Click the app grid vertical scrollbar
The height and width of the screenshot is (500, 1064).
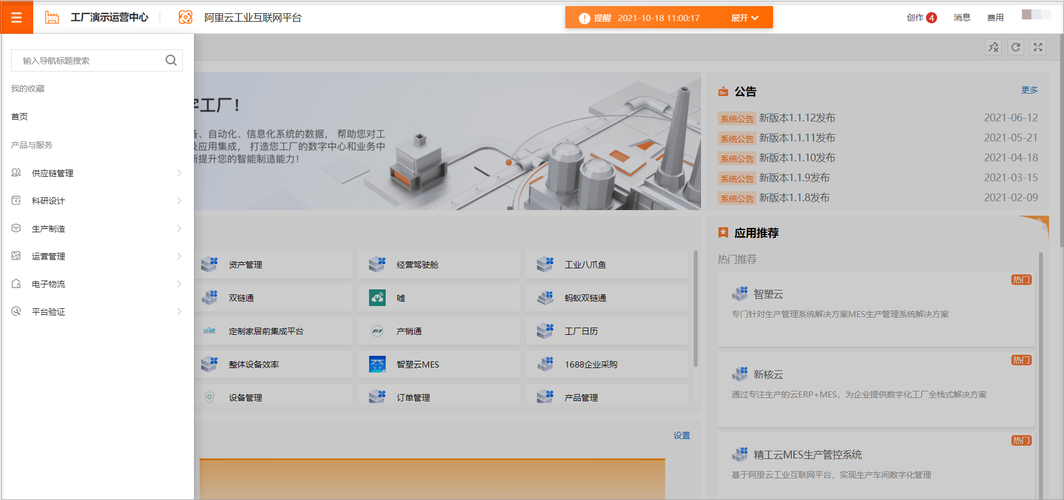[x=696, y=309]
